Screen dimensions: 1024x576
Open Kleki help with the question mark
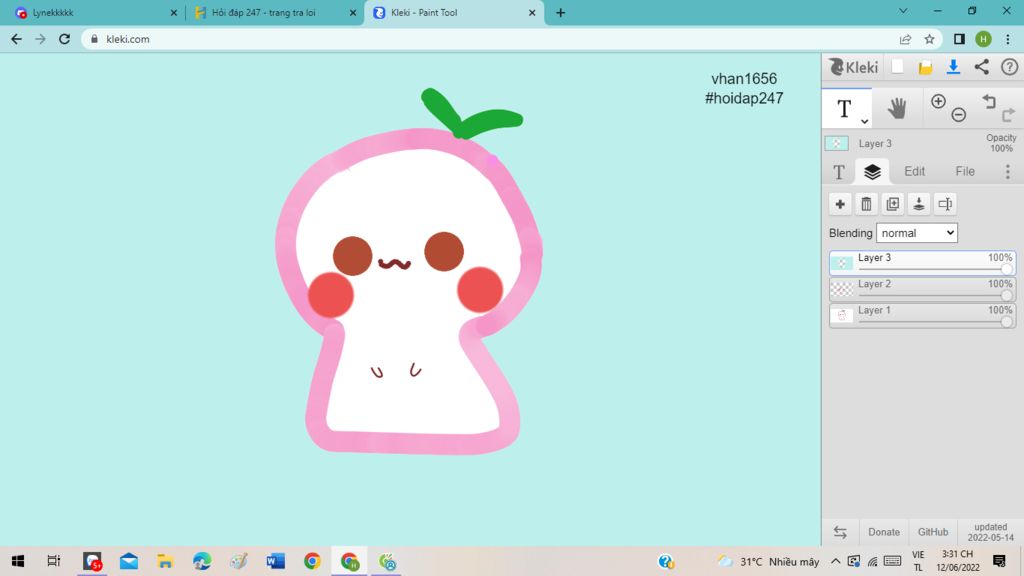pyautogui.click(x=1010, y=67)
